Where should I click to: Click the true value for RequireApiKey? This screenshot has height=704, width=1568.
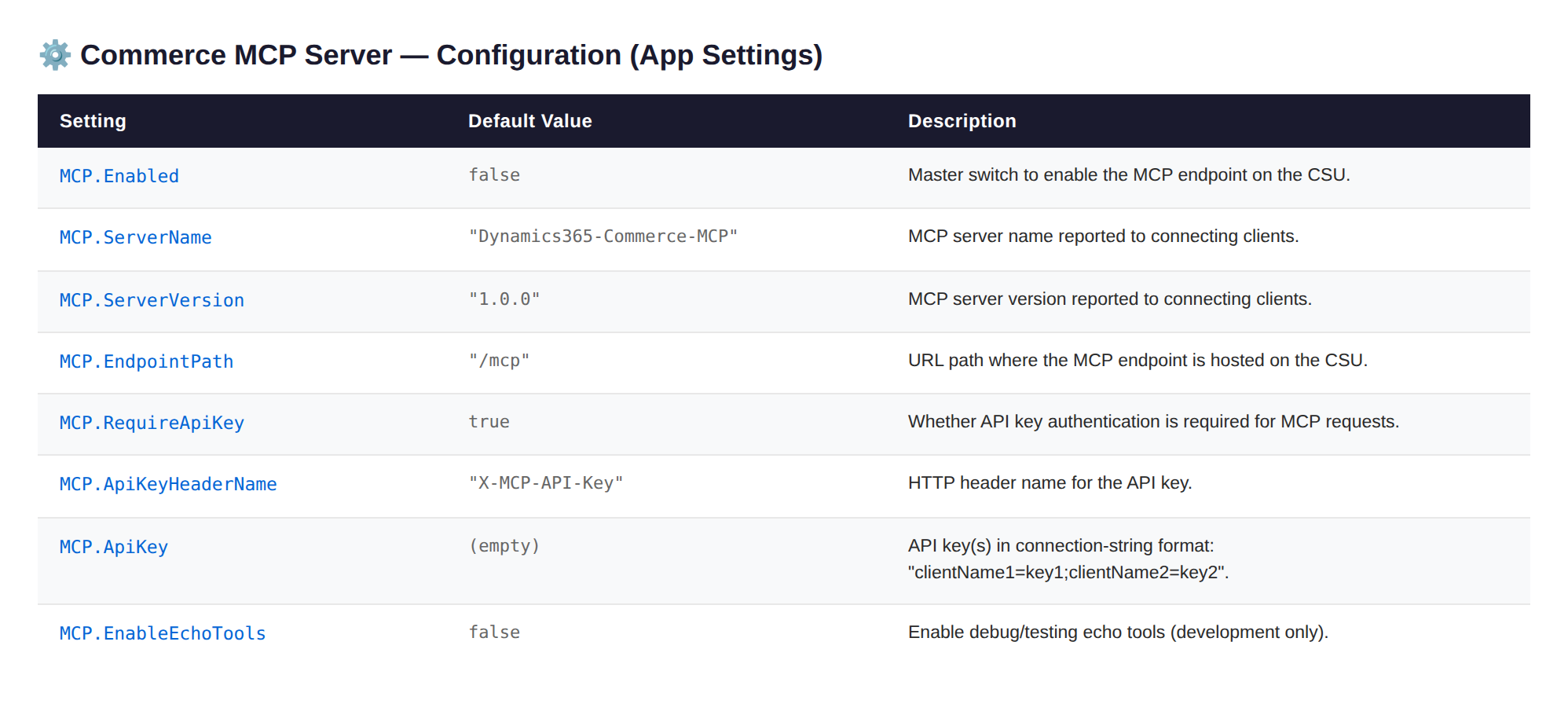click(x=489, y=422)
